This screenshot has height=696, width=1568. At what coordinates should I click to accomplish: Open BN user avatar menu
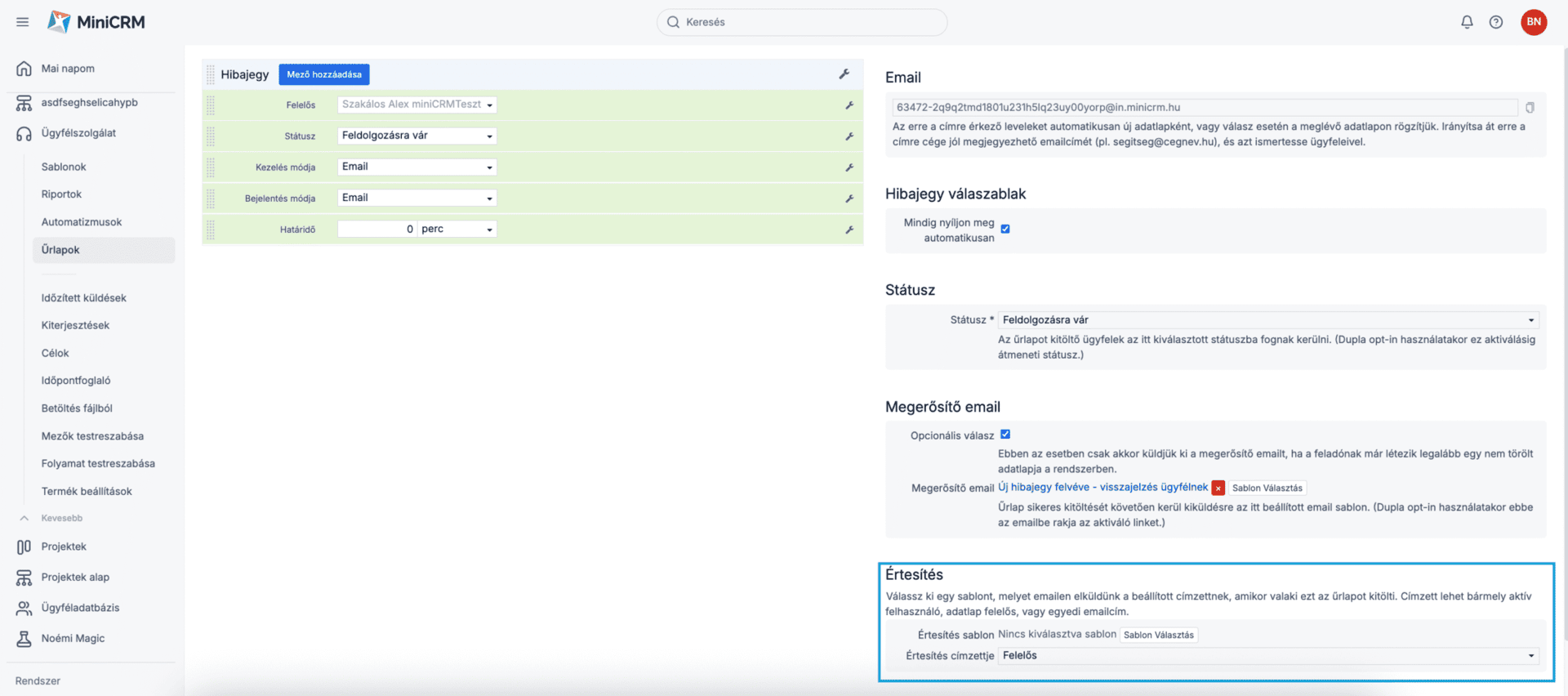[1533, 22]
